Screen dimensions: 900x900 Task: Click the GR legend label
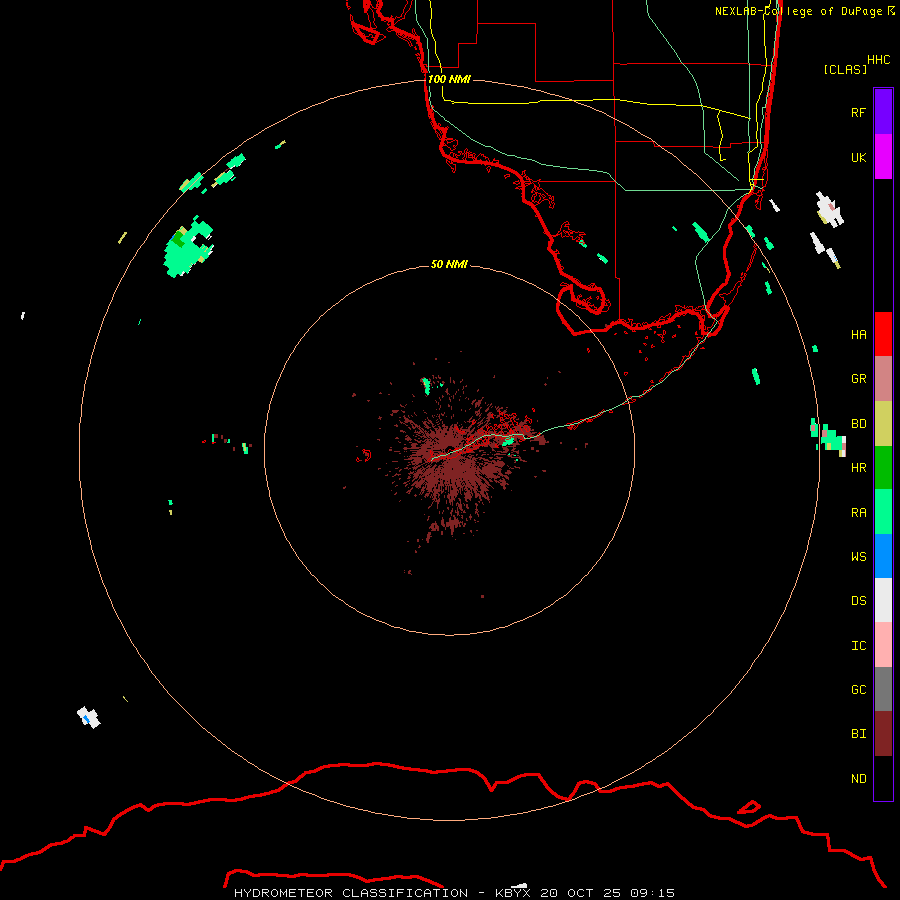(858, 379)
